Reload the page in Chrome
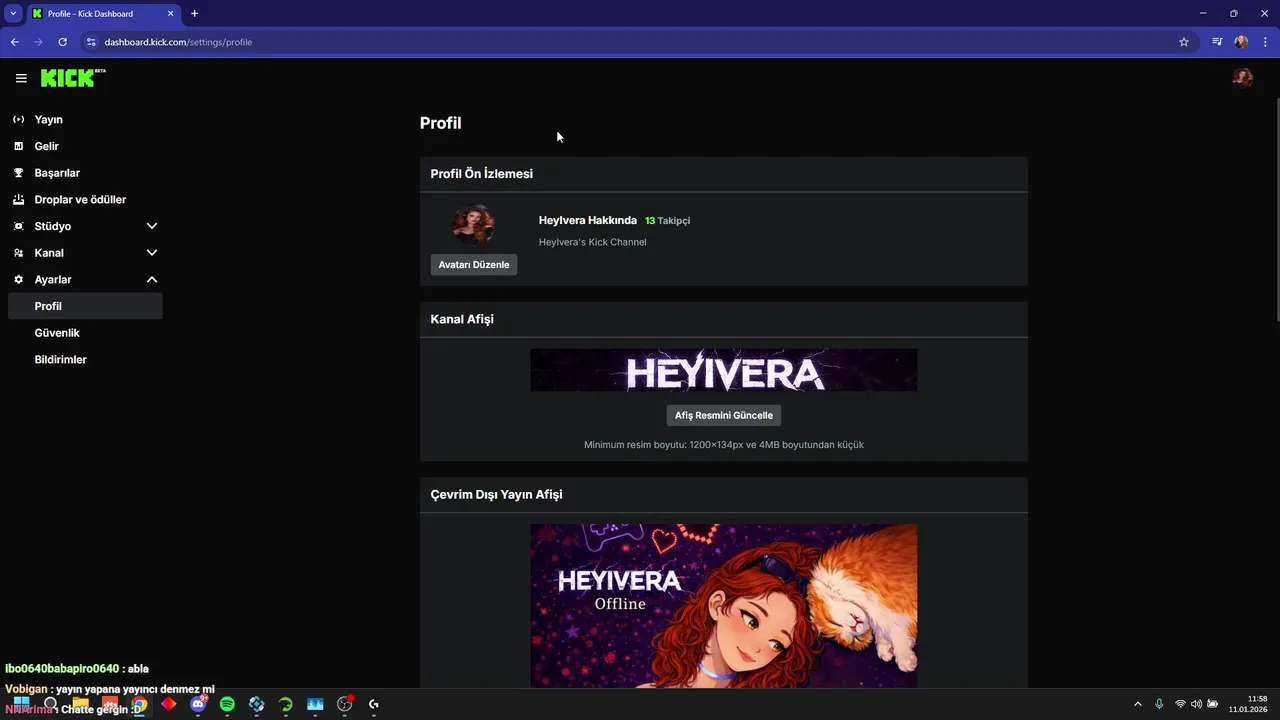Viewport: 1280px width, 720px height. pos(62,42)
